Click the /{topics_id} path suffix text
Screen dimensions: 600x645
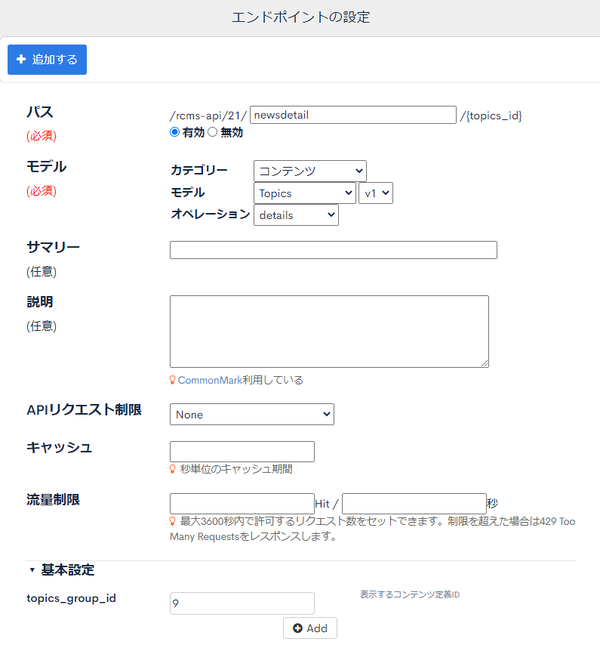coord(491,116)
